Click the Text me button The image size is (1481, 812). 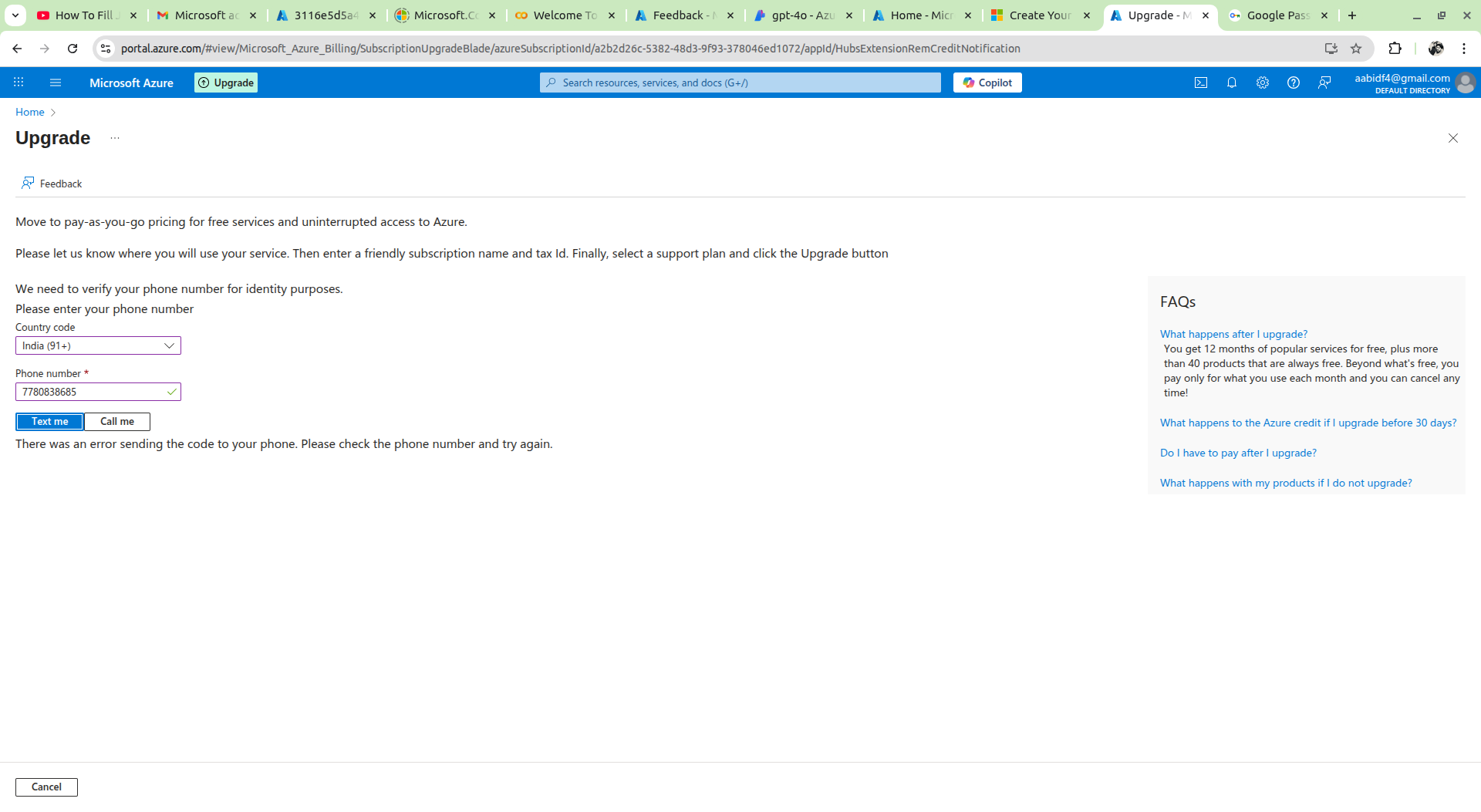tap(49, 422)
